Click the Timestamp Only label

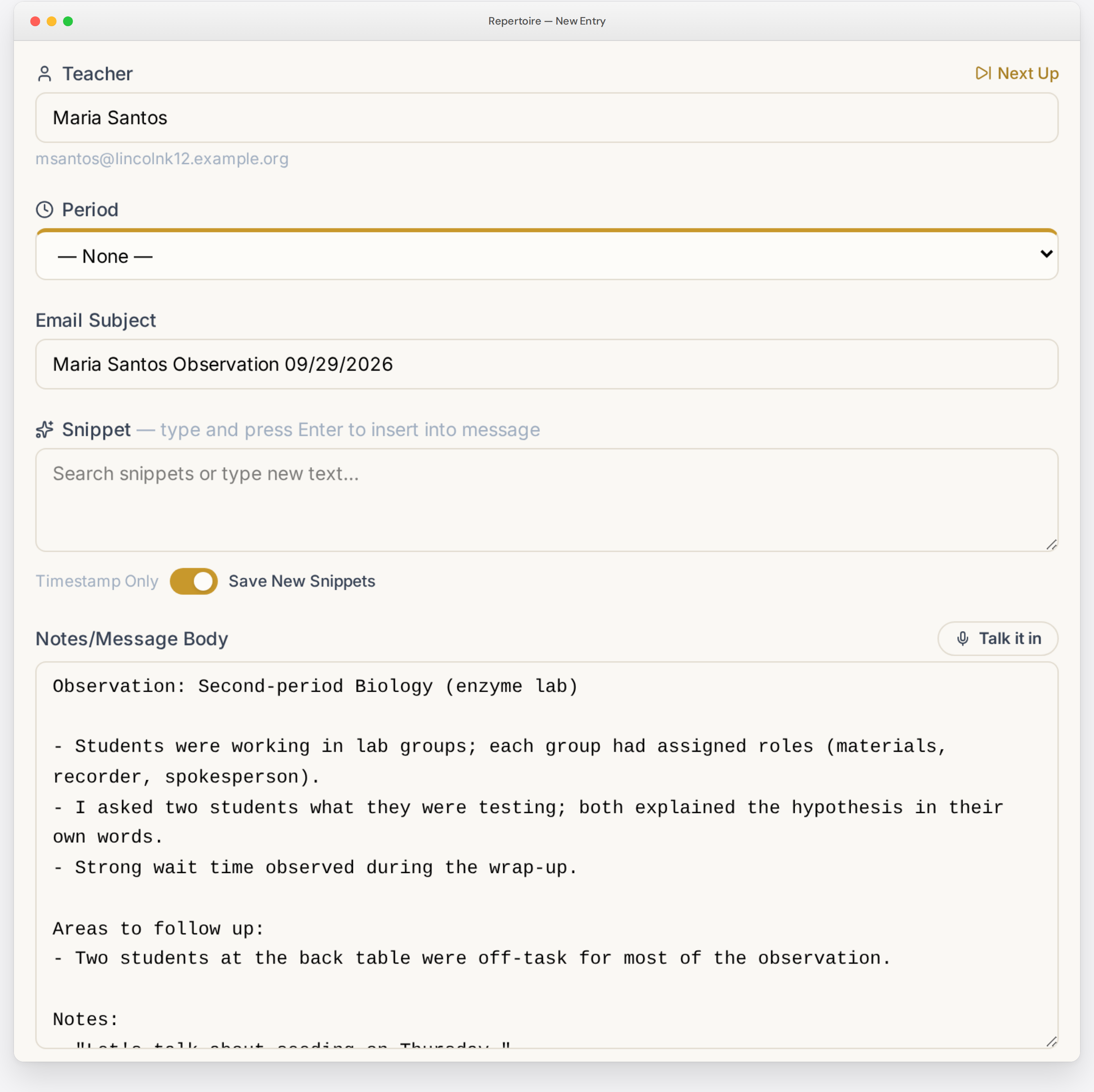[97, 581]
